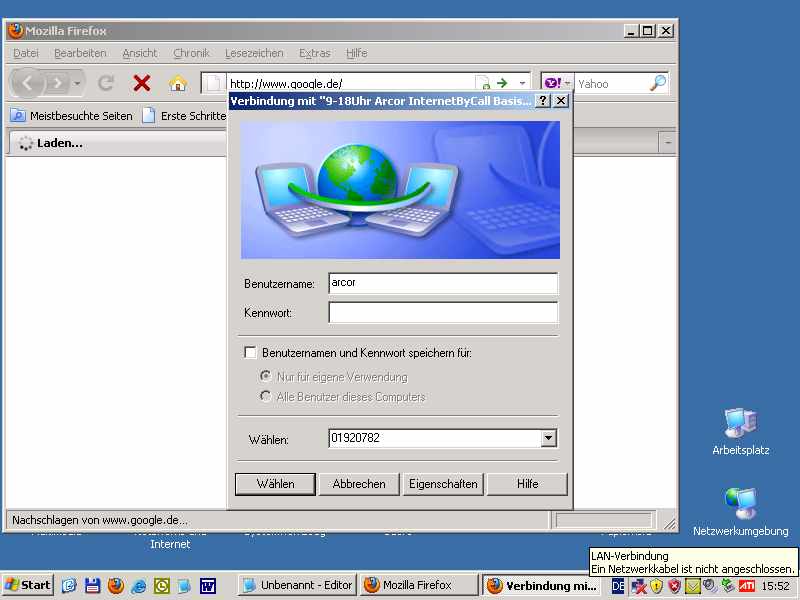Open the address bar history dropdown
The height and width of the screenshot is (600, 800).
click(522, 83)
